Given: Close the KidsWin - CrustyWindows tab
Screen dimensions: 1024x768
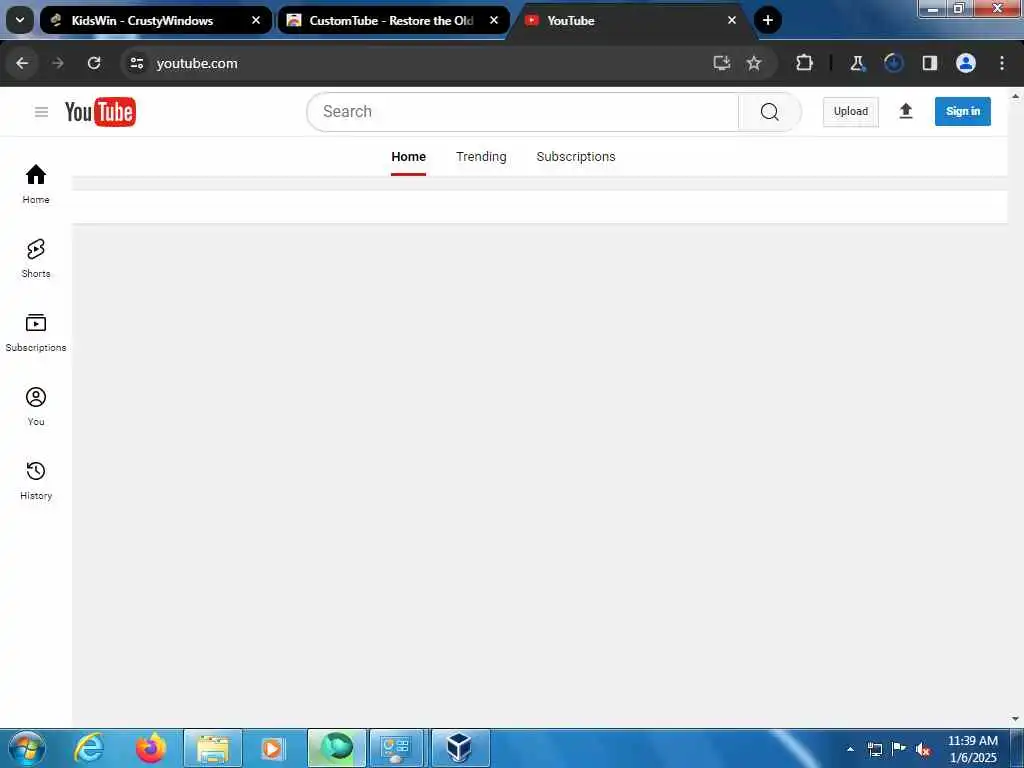Looking at the screenshot, I should (256, 20).
